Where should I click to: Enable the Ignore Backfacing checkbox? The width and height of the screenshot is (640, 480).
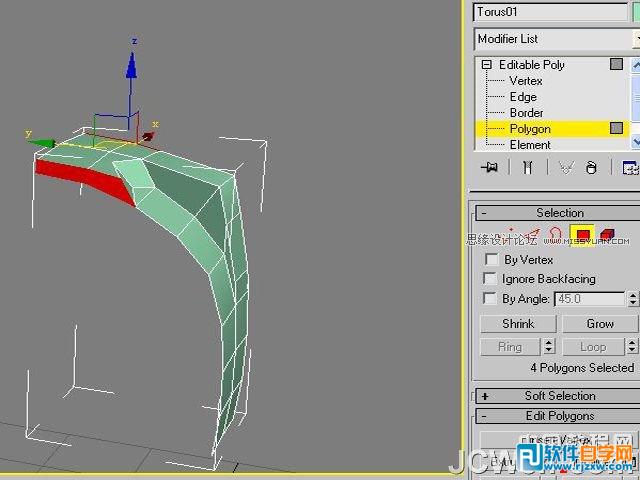pos(489,278)
